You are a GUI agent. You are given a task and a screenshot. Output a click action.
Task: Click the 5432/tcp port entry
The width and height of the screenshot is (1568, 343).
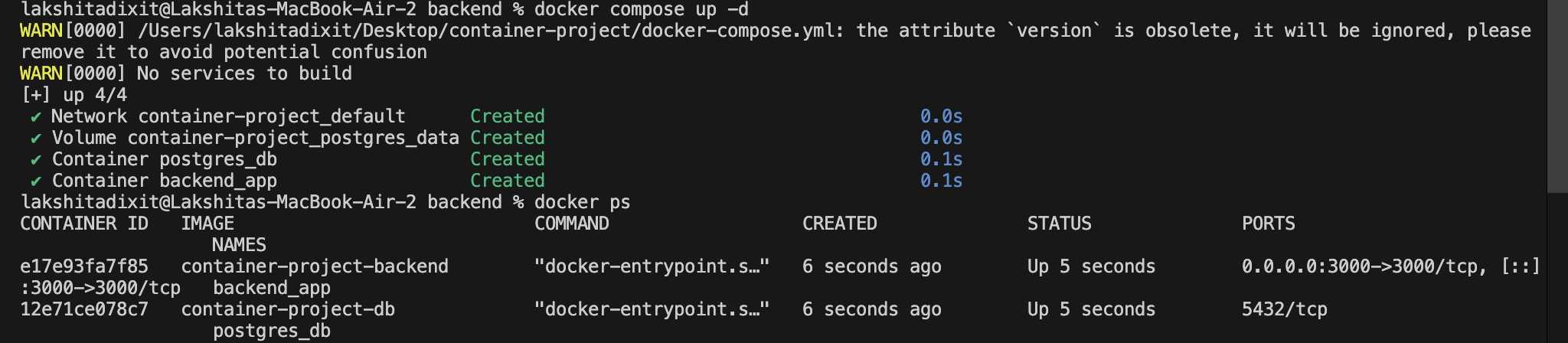[x=1284, y=309]
